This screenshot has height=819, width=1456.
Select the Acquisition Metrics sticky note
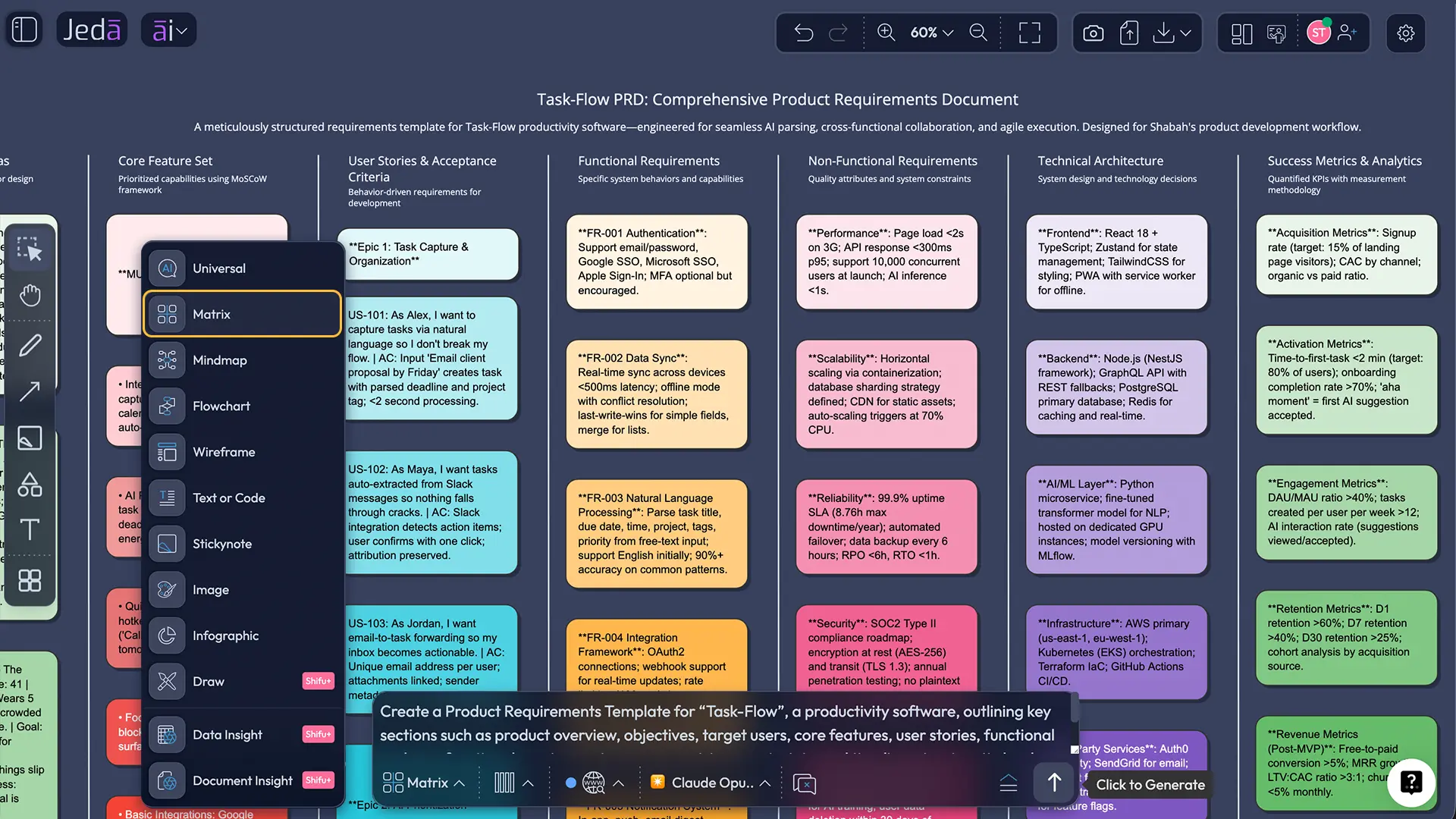(1346, 255)
